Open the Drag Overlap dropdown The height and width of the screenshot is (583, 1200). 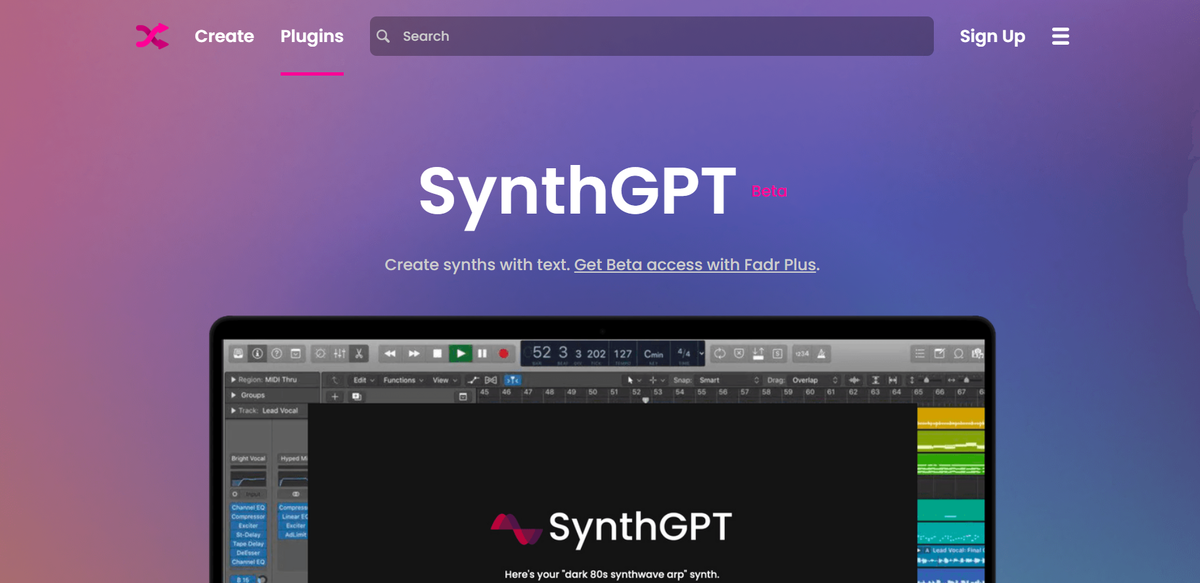816,380
